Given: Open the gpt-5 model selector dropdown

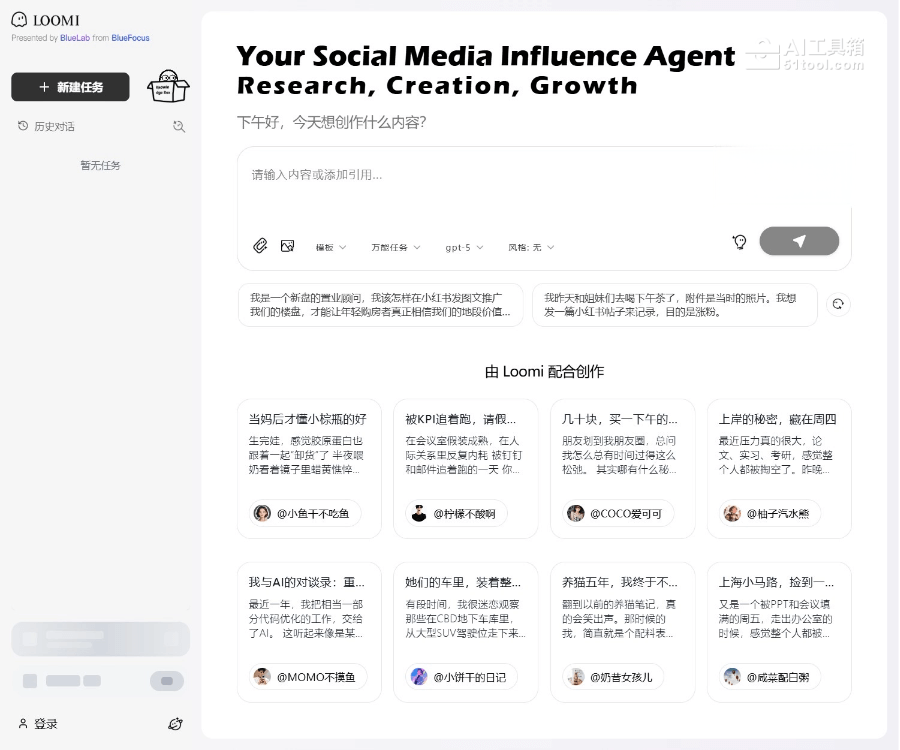Looking at the screenshot, I should [464, 247].
